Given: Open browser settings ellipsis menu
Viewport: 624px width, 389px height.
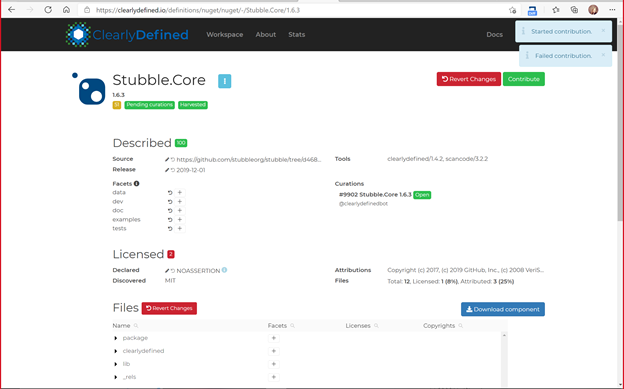Looking at the screenshot, I should (612, 10).
